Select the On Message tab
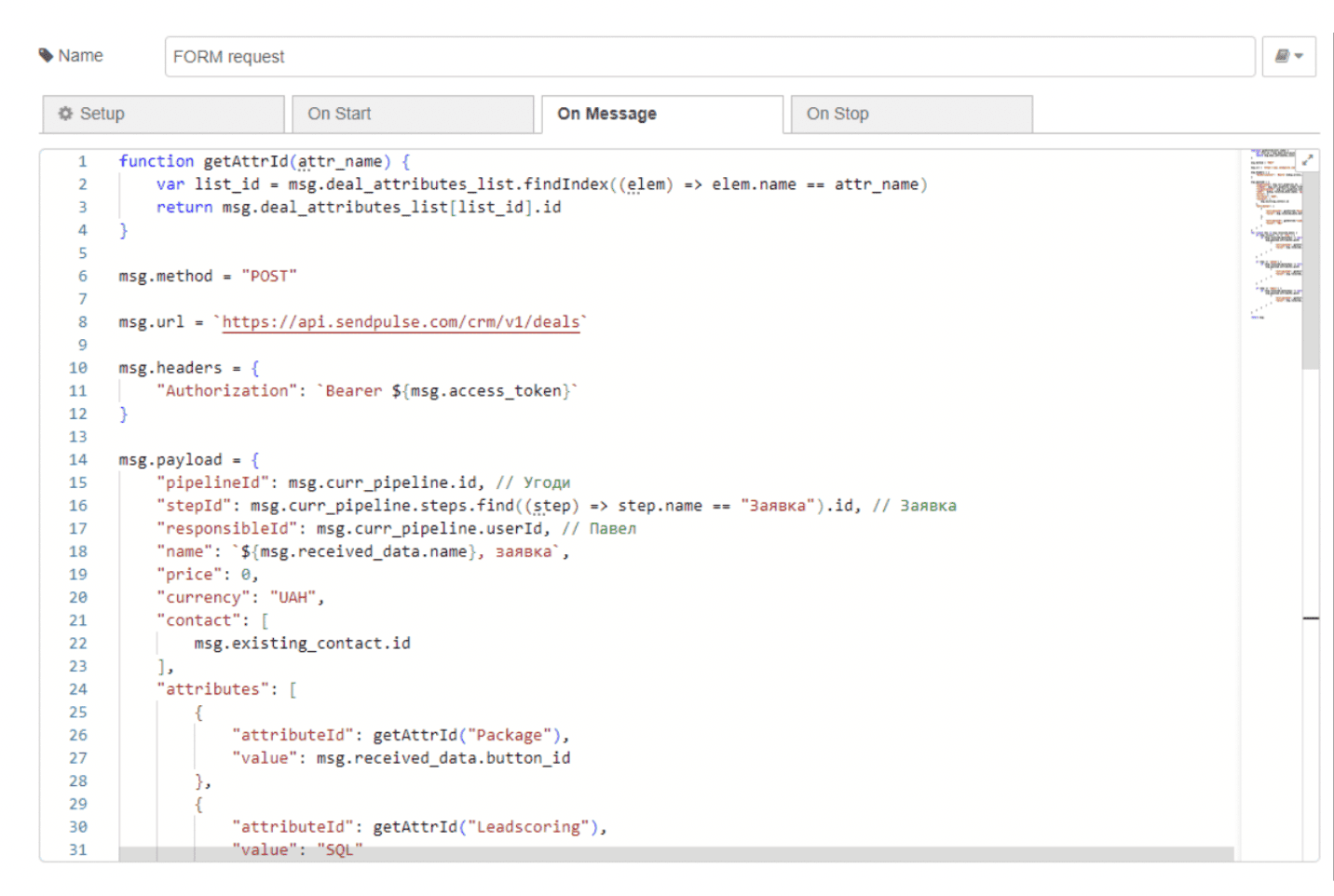This screenshot has width=1334, height=896. tap(661, 114)
